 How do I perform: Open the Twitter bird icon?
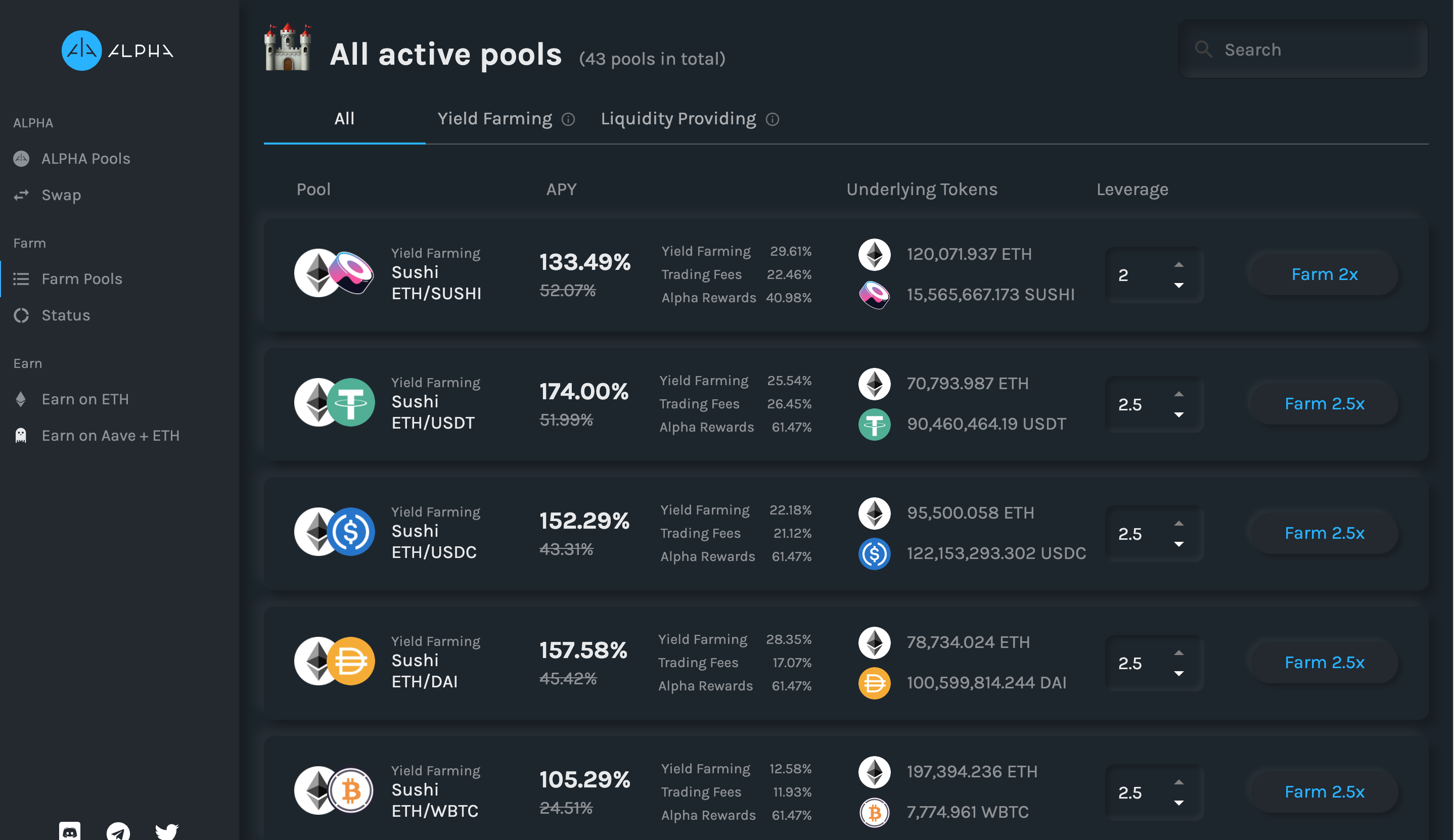tap(167, 831)
